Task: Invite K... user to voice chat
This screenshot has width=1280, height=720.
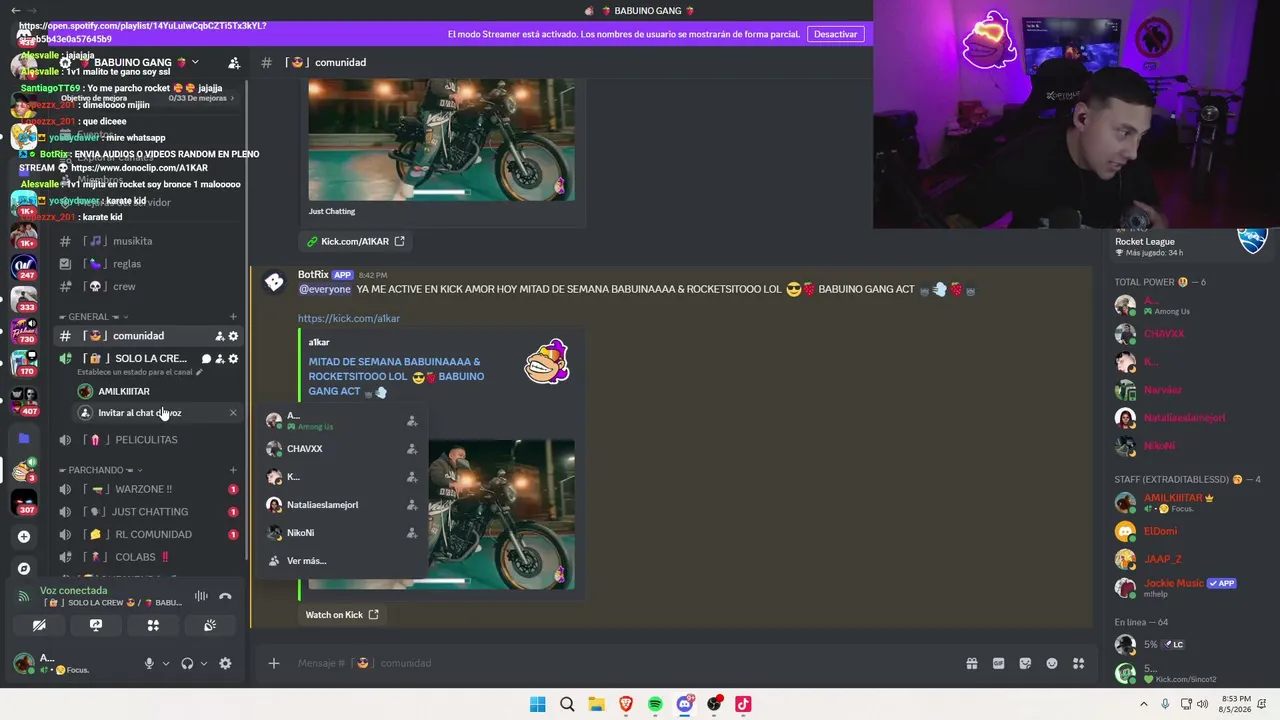Action: click(411, 477)
